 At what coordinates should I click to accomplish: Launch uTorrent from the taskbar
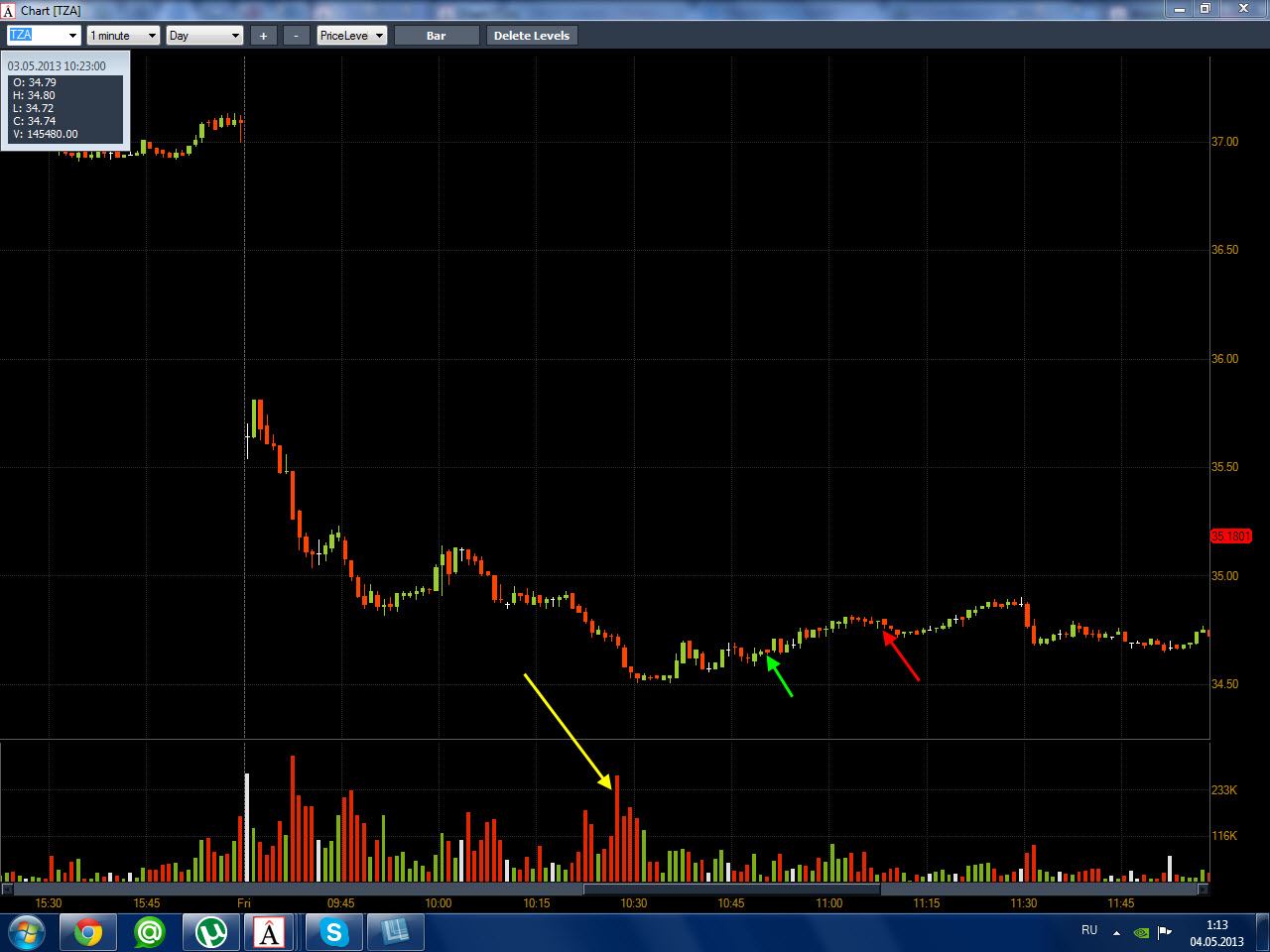[211, 933]
